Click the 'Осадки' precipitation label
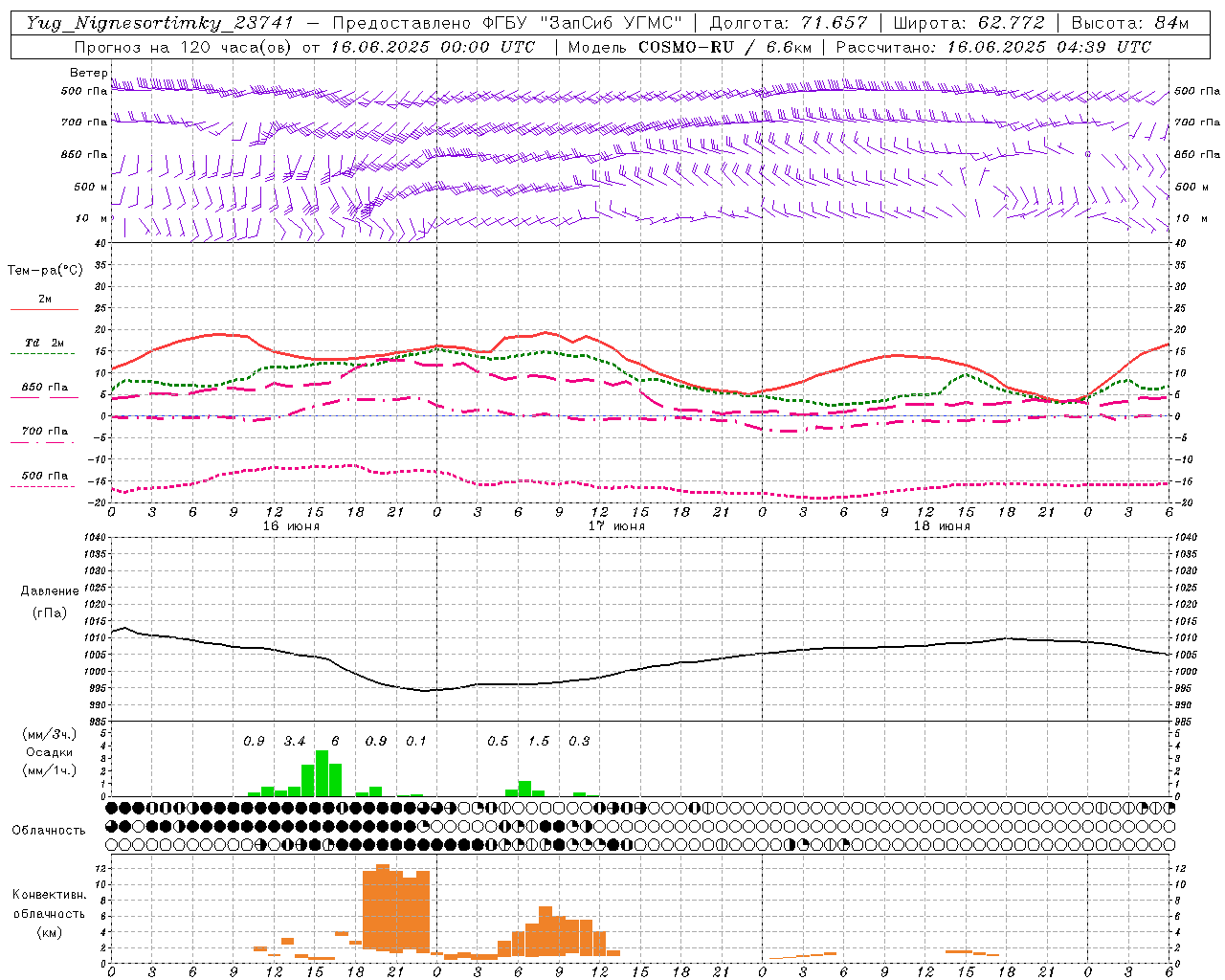Image resolution: width=1225 pixels, height=980 pixels. tap(49, 752)
